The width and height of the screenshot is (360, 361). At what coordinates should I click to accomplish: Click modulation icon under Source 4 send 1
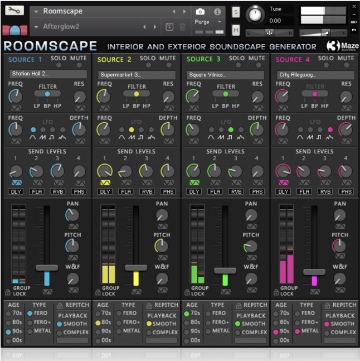click(x=283, y=182)
